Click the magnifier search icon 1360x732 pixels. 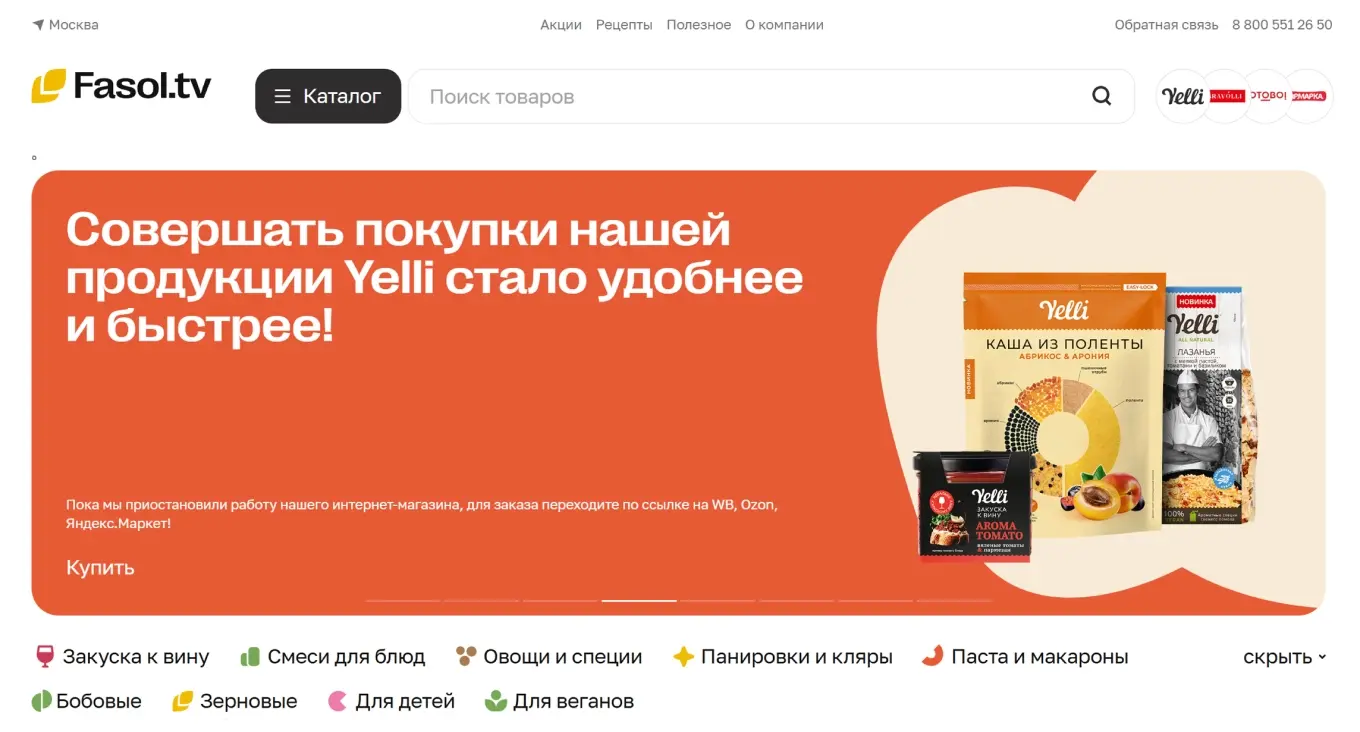[1101, 96]
